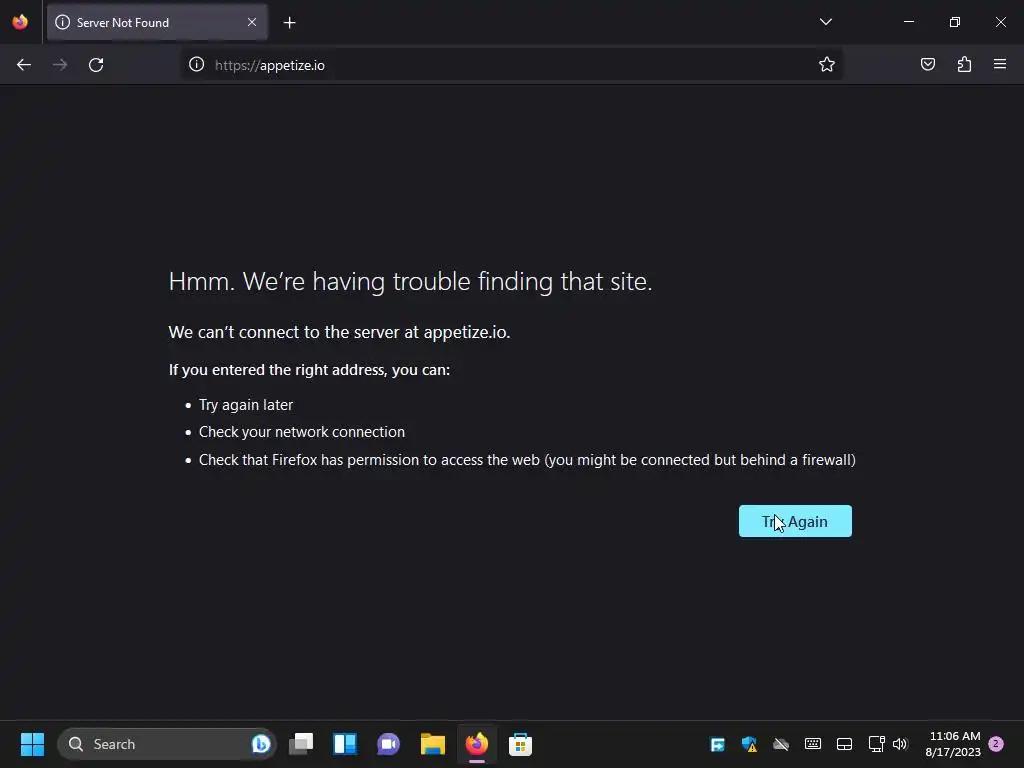Click the OneDrive cloud tray icon

(780, 744)
